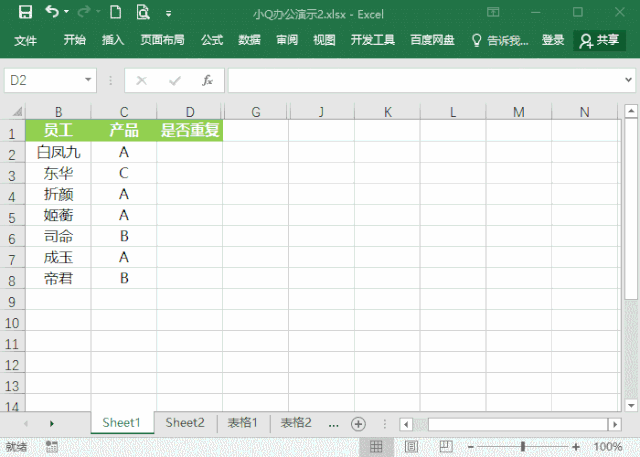Click the ellipsis to show more sheet tabs
640x457 pixels.
(x=333, y=424)
